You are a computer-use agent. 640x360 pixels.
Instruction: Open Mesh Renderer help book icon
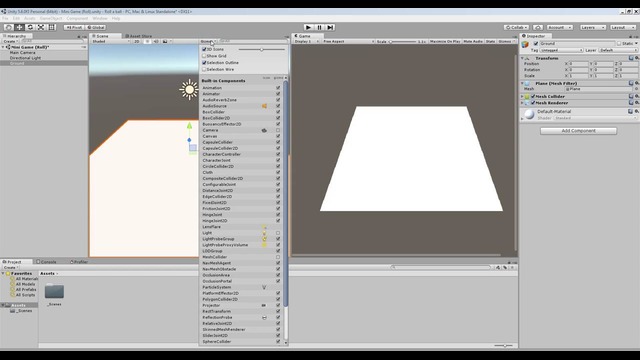coord(631,103)
